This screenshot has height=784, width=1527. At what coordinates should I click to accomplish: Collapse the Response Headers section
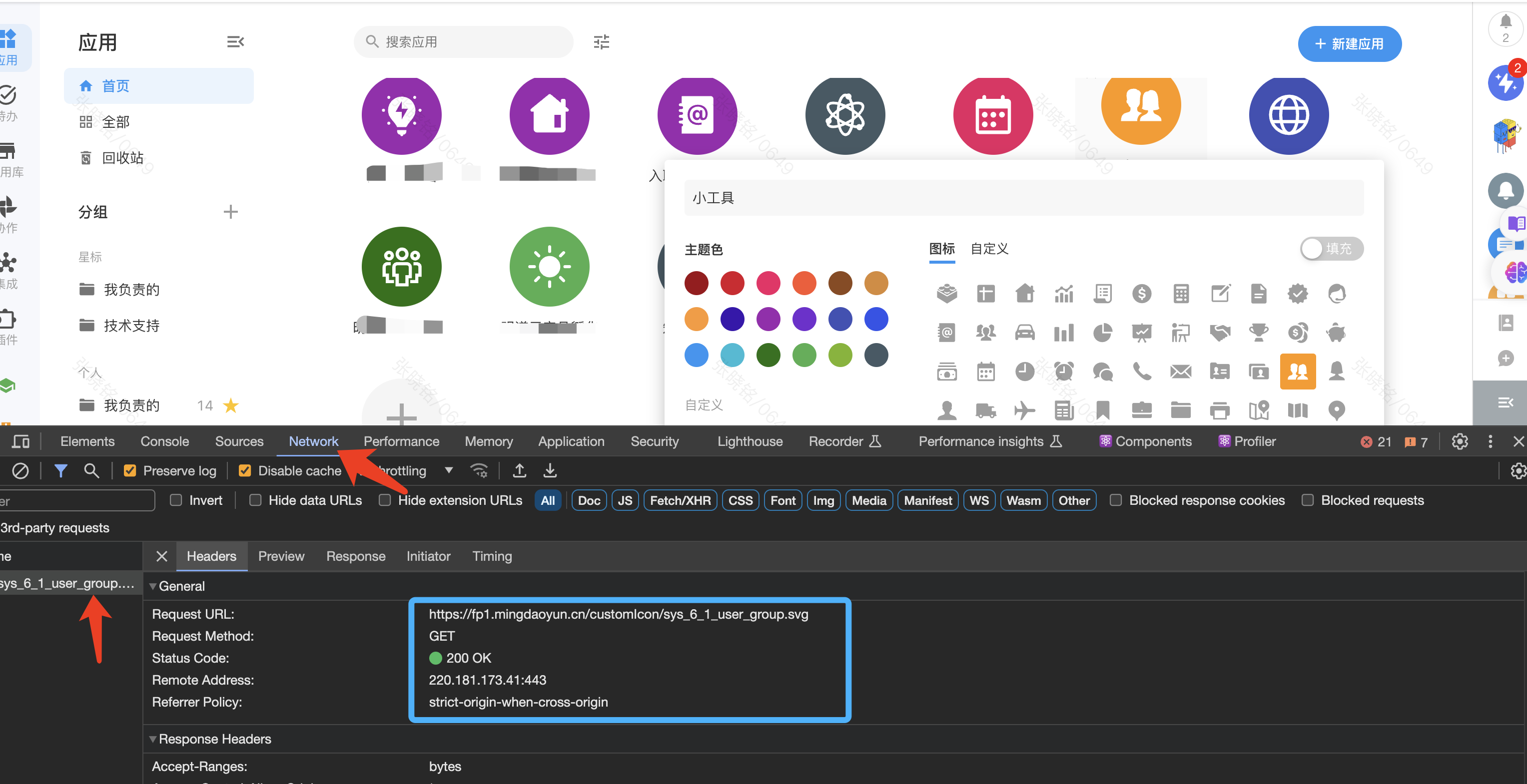[x=153, y=739]
